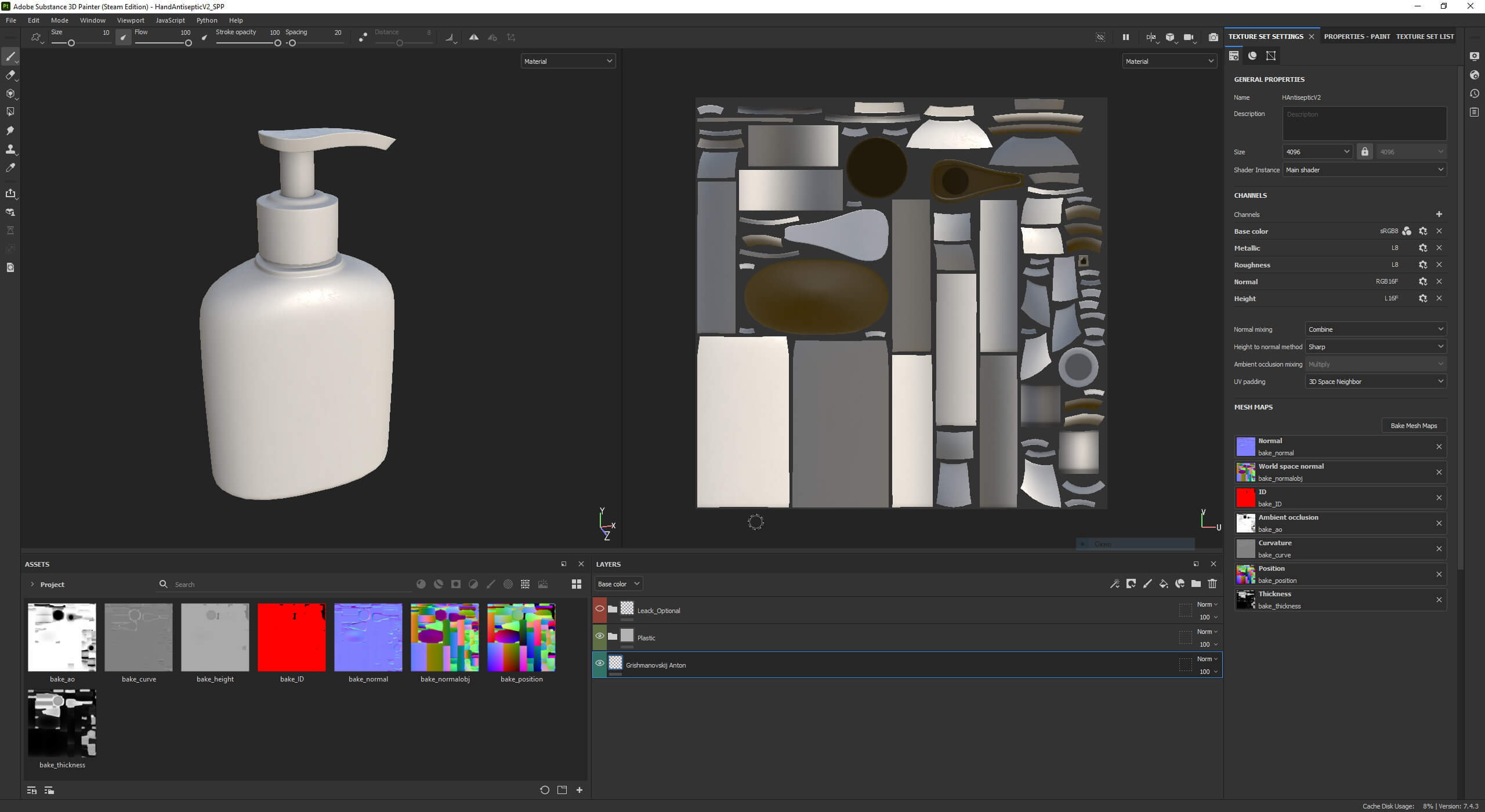
Task: Open the Viewport menu
Action: (130, 20)
